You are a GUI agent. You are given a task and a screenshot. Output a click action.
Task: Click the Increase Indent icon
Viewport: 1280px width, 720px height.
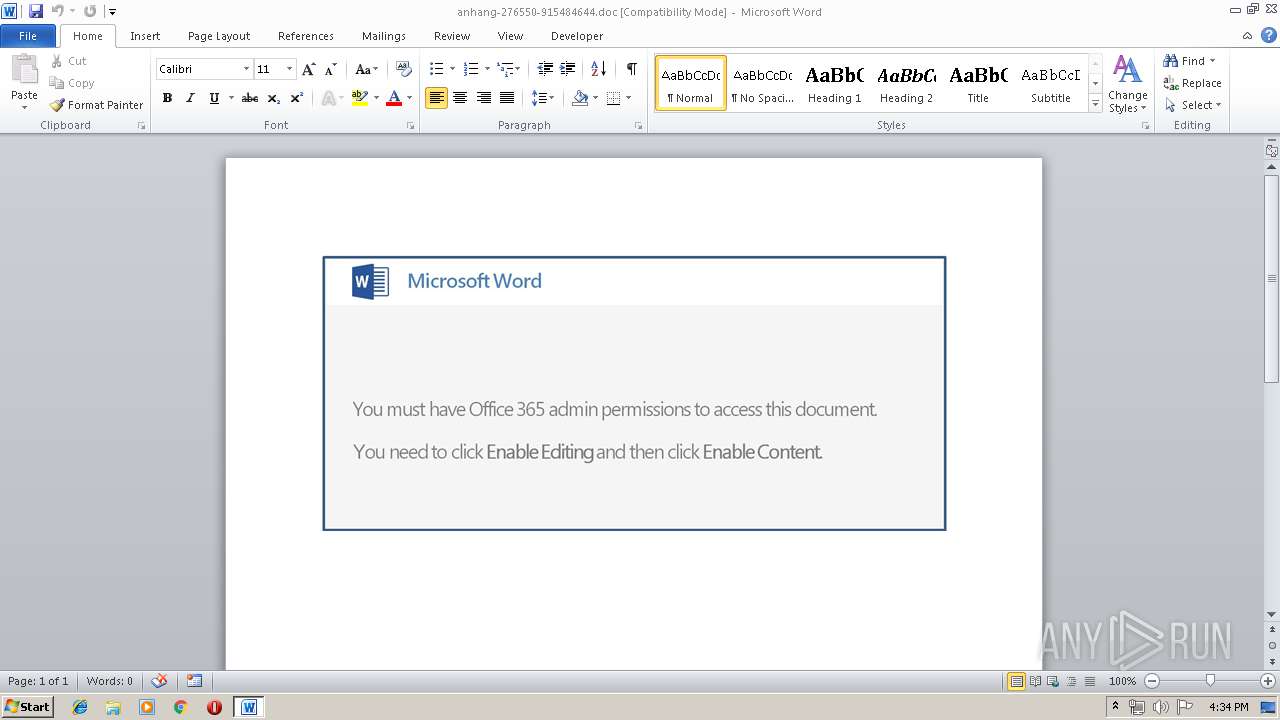(567, 69)
